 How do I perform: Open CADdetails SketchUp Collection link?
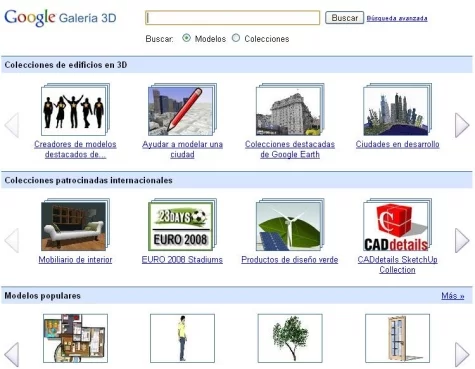pos(397,265)
